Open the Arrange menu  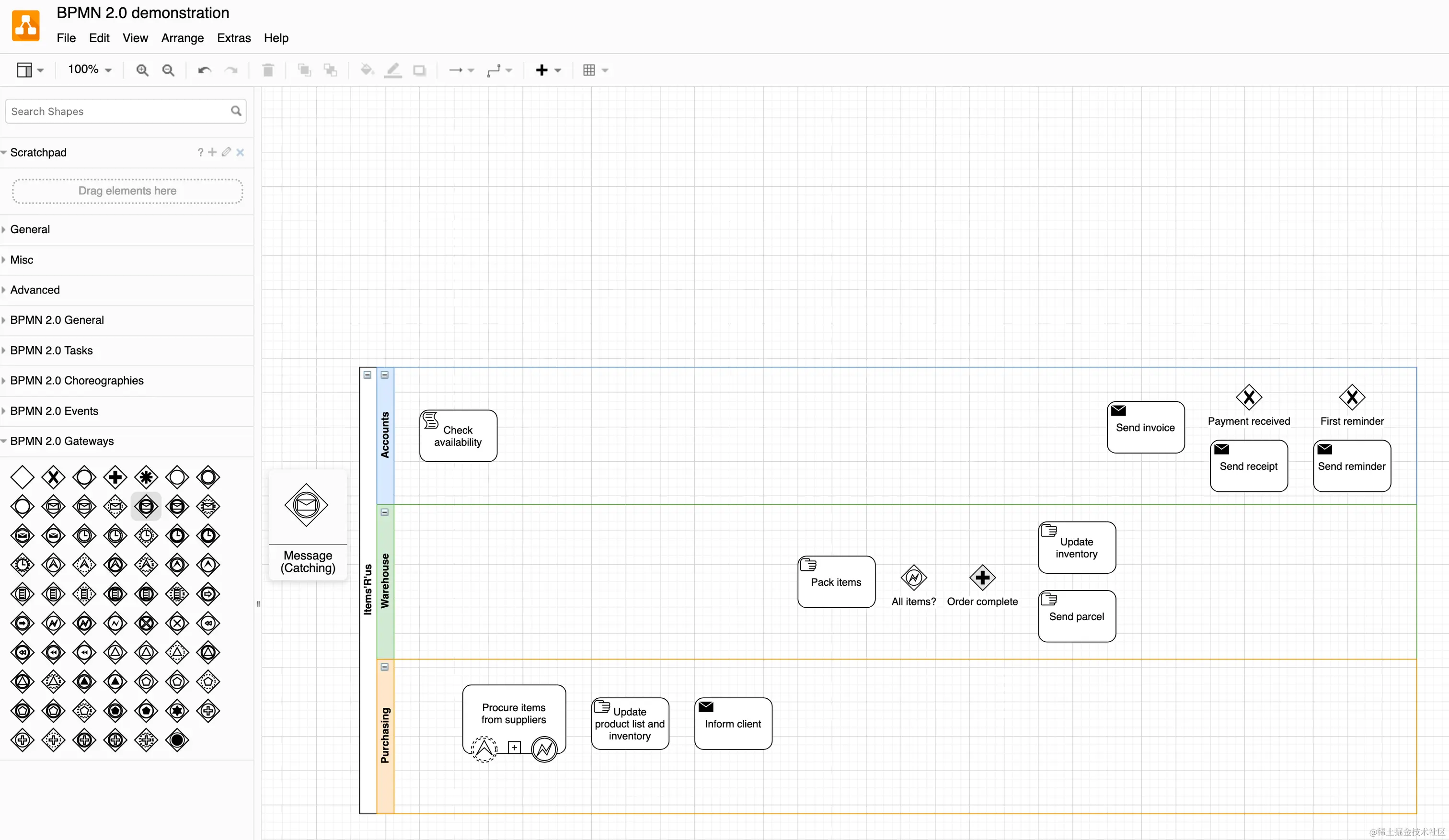point(182,38)
